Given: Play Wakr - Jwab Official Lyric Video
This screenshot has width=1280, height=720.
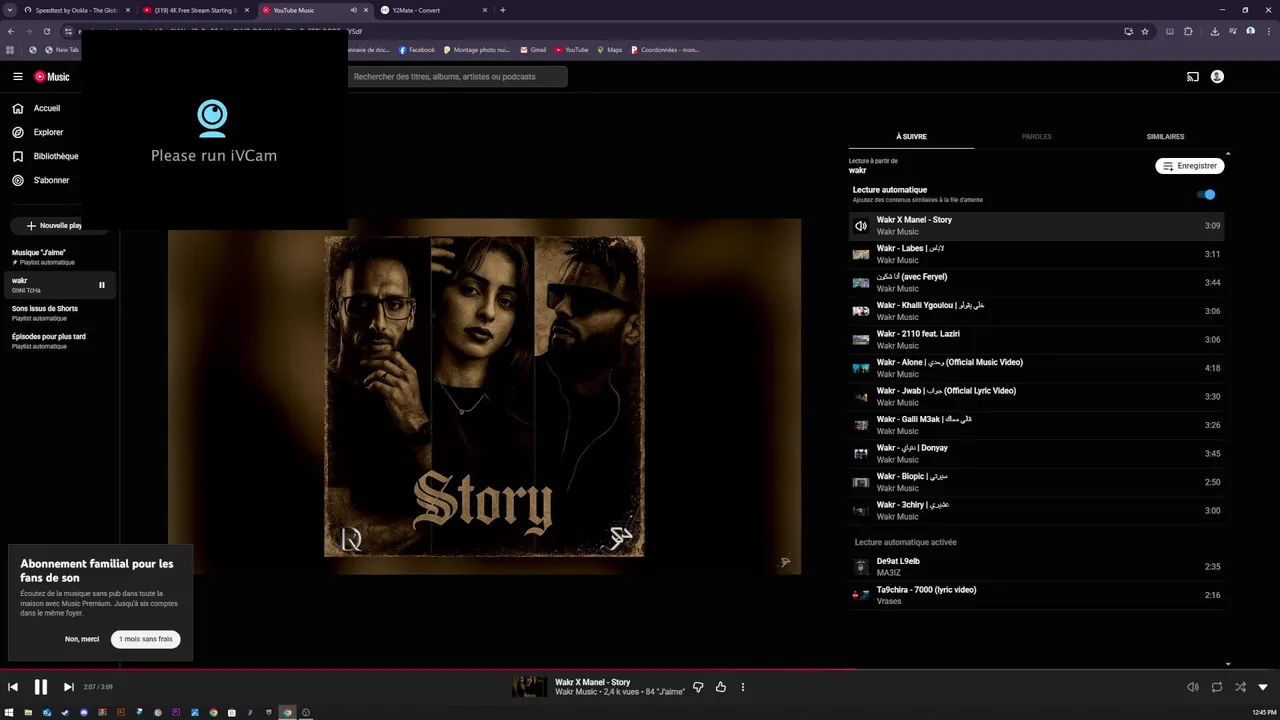Looking at the screenshot, I should point(1036,397).
